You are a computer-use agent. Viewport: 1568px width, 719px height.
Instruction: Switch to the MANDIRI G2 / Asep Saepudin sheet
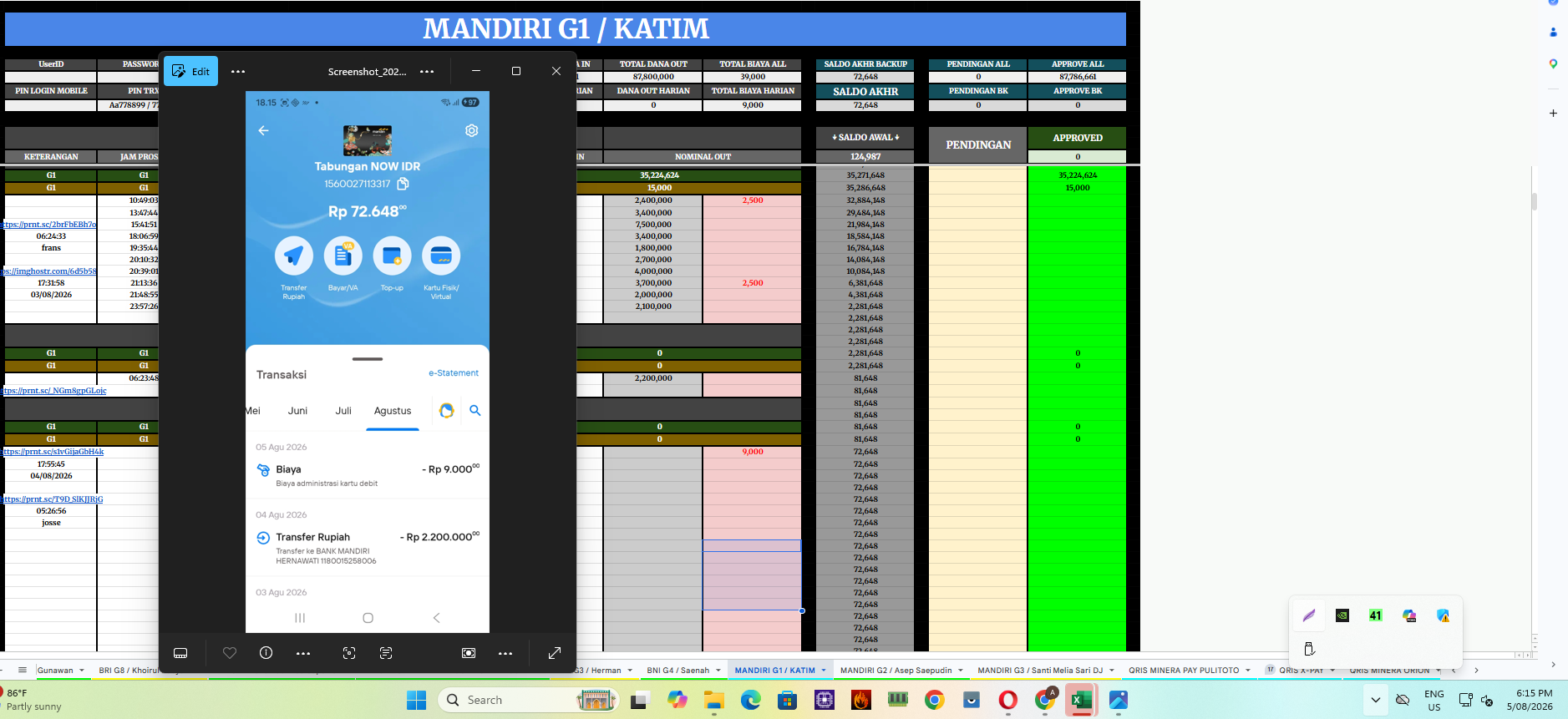[896, 671]
